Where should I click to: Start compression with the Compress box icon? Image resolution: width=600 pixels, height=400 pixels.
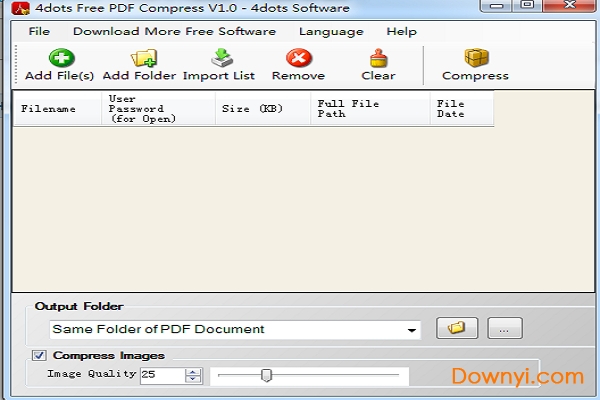pyautogui.click(x=476, y=58)
